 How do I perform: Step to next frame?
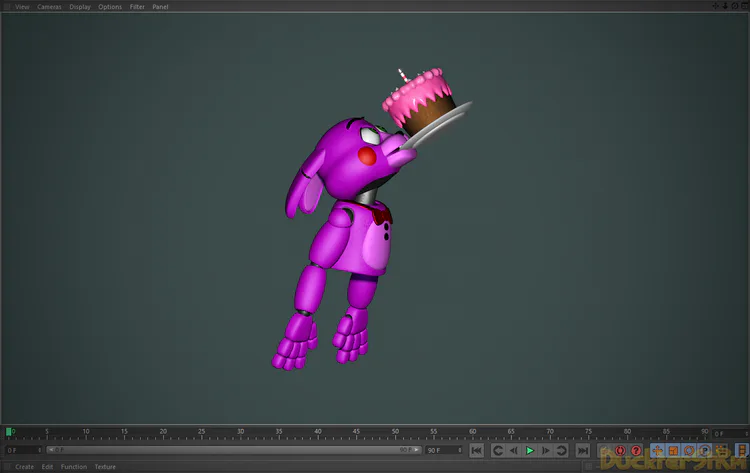click(545, 451)
